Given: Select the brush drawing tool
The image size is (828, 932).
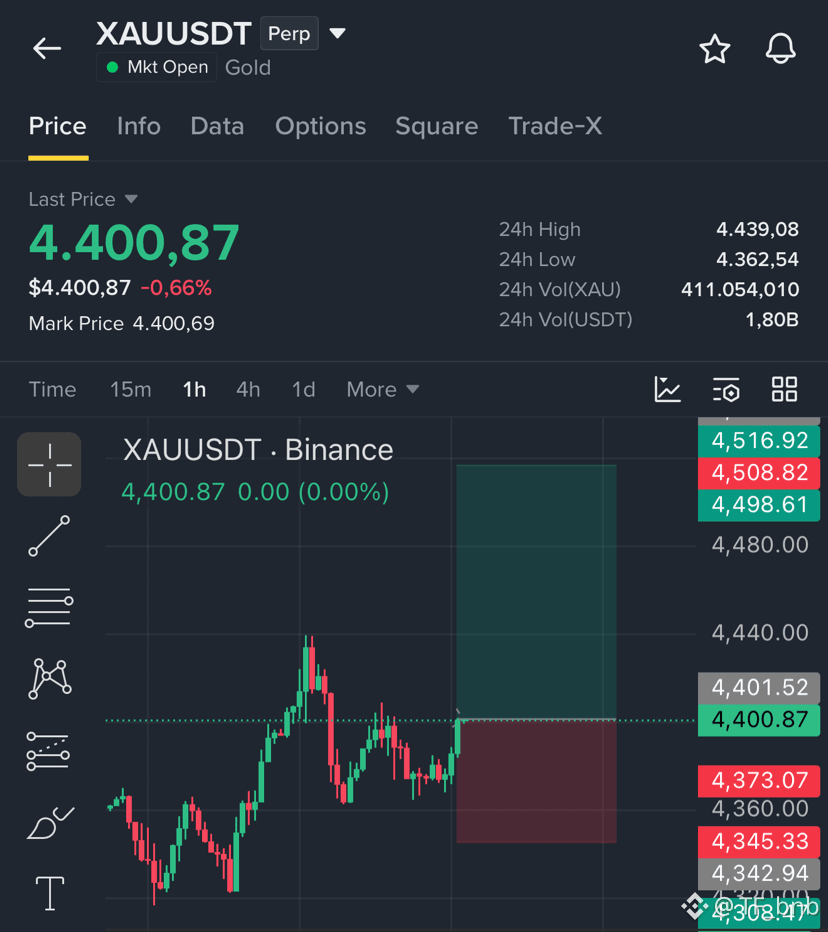Looking at the screenshot, I should coord(51,823).
